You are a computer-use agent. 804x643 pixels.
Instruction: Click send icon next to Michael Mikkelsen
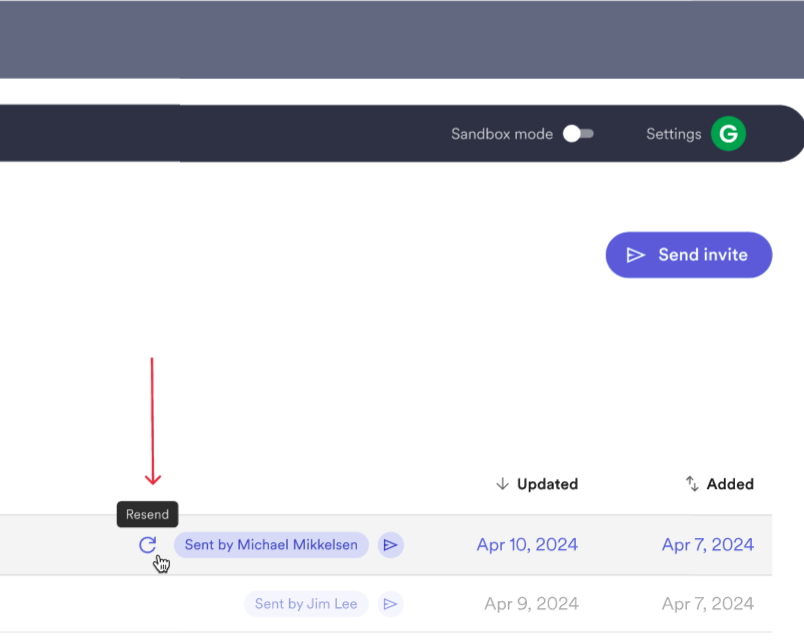coord(391,545)
